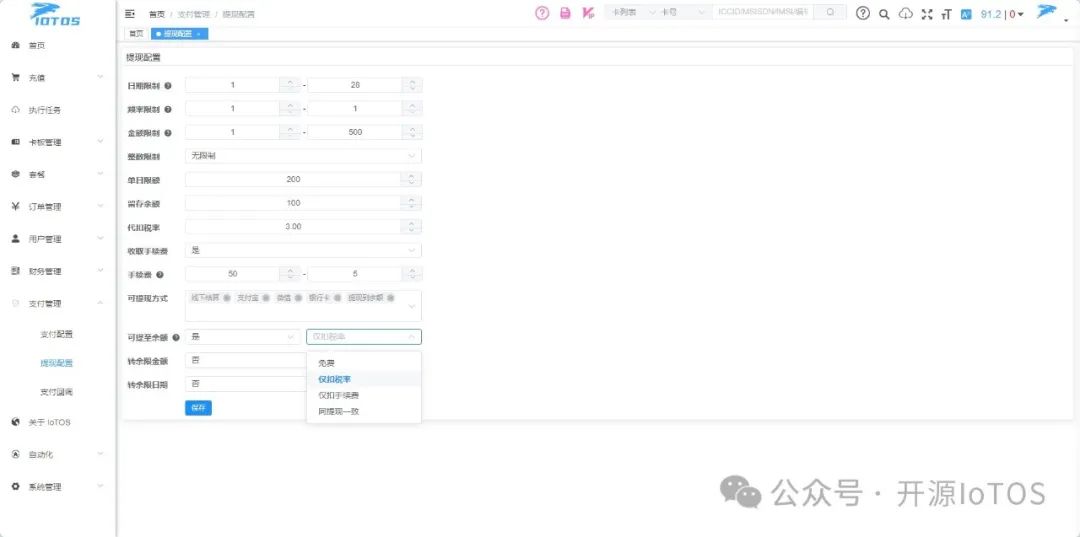Click the pink document icon in the header
The image size is (1080, 537).
coord(565,13)
